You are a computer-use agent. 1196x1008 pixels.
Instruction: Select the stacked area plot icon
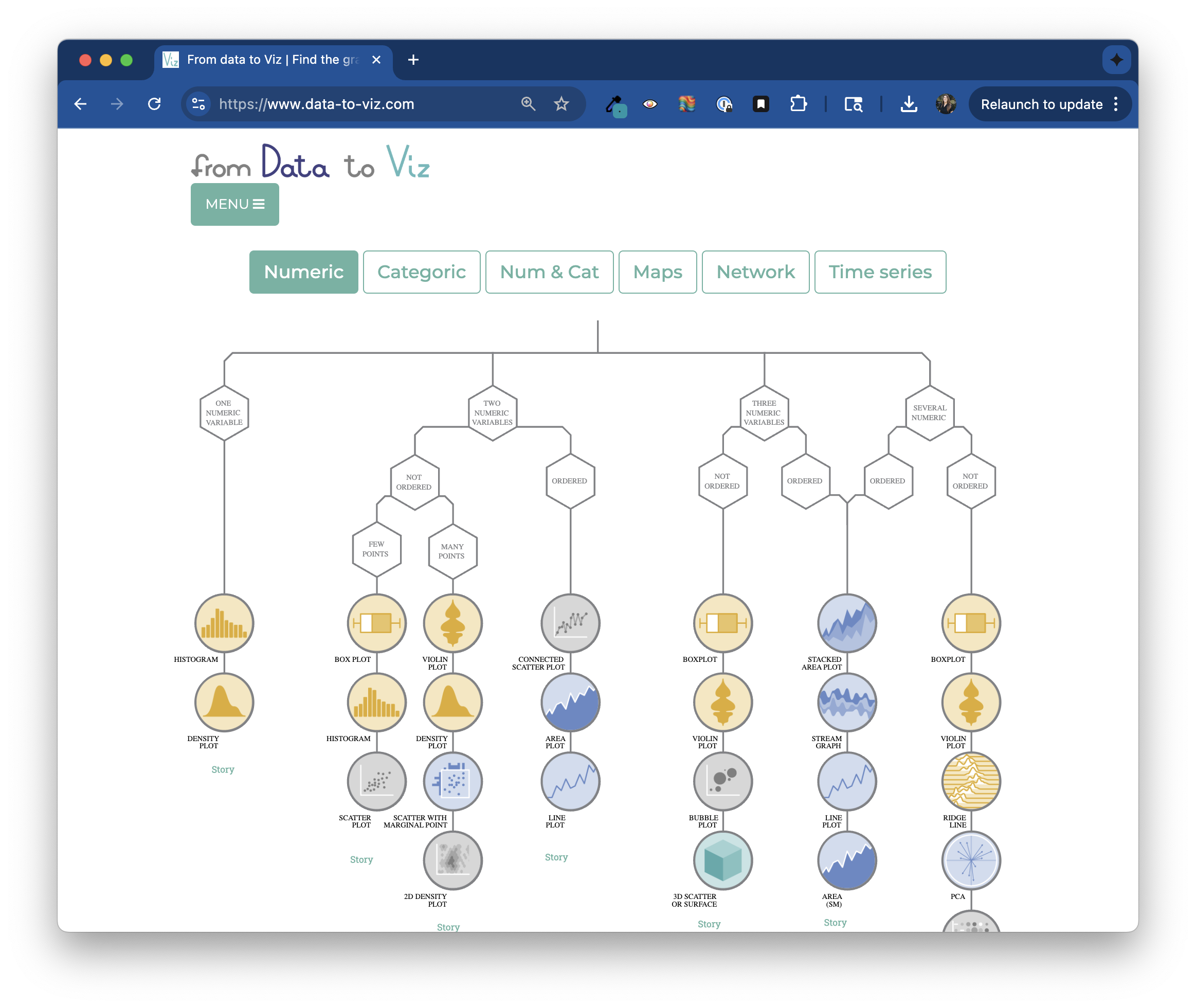(847, 623)
